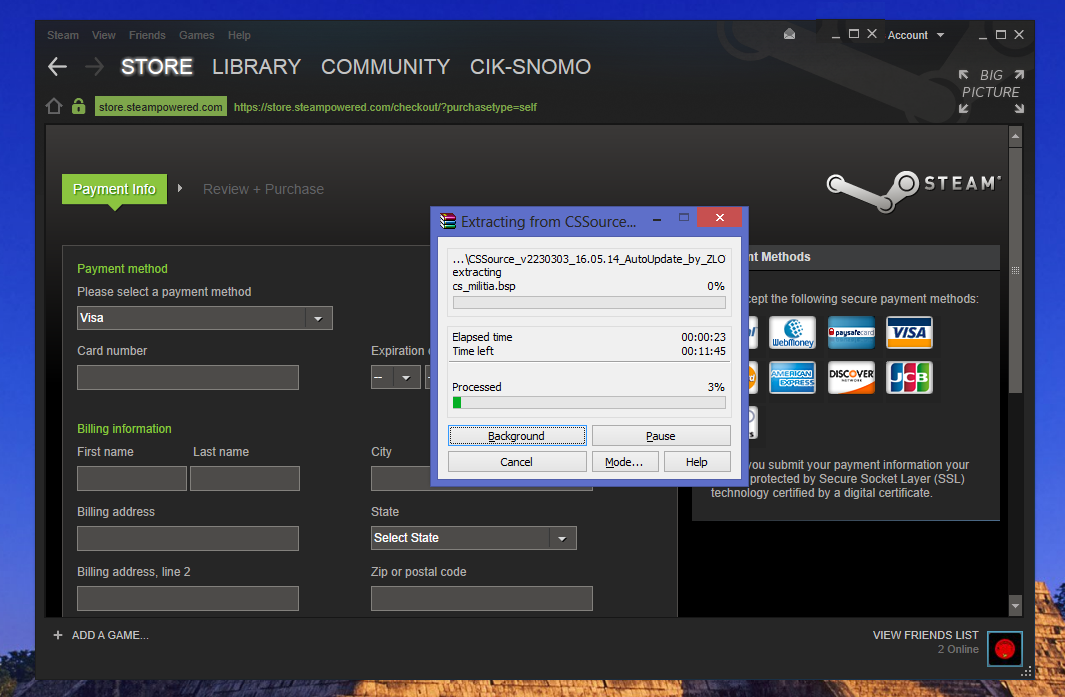Click the Help button in WinRAR dialog
The width and height of the screenshot is (1065, 697).
[697, 462]
